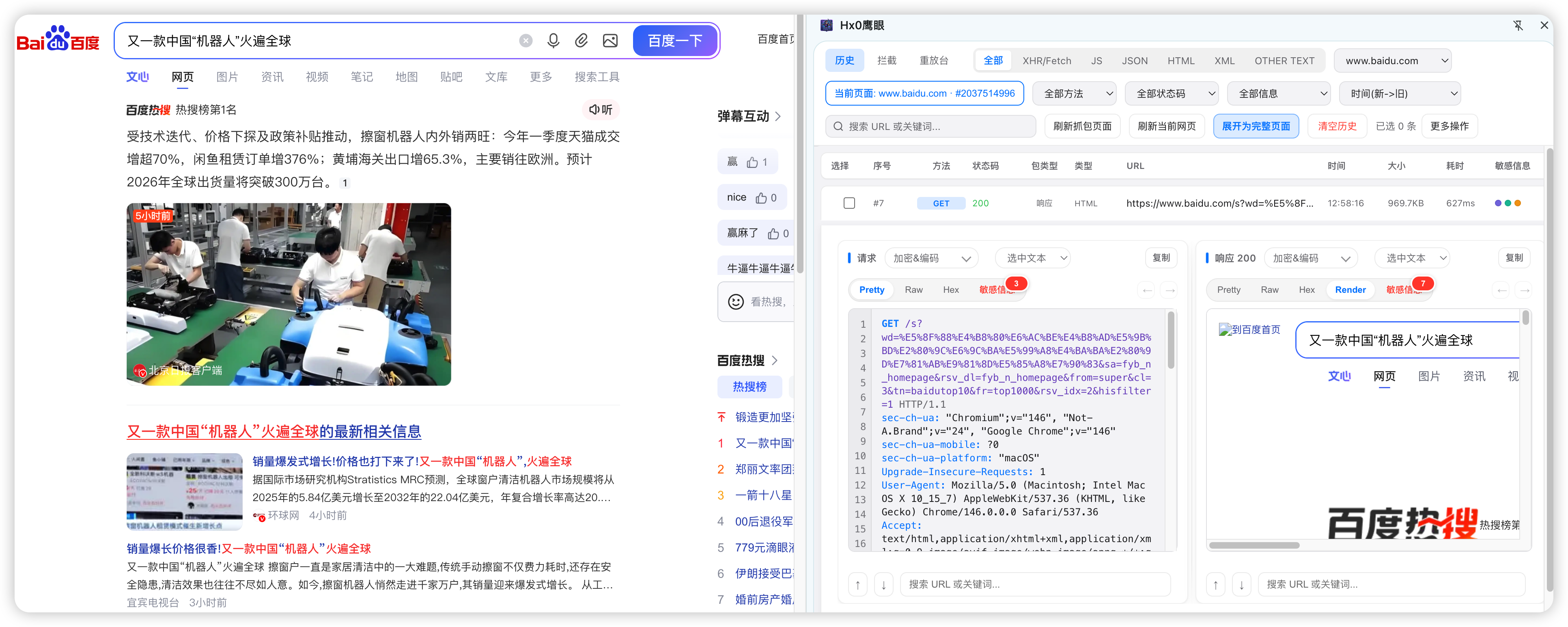Clear the Baidu search query
The height and width of the screenshot is (627, 1568).
(525, 41)
